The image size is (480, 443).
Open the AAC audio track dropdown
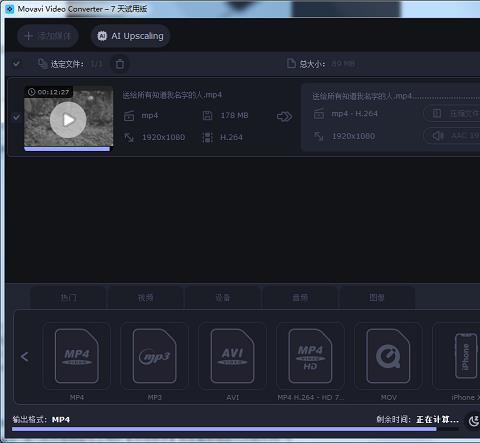click(452, 136)
